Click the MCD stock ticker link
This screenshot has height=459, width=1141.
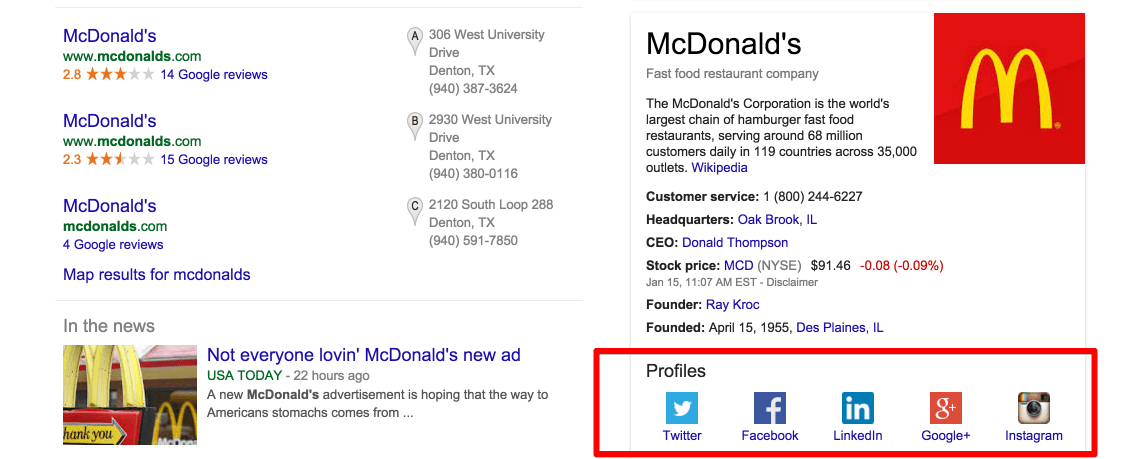tap(738, 265)
